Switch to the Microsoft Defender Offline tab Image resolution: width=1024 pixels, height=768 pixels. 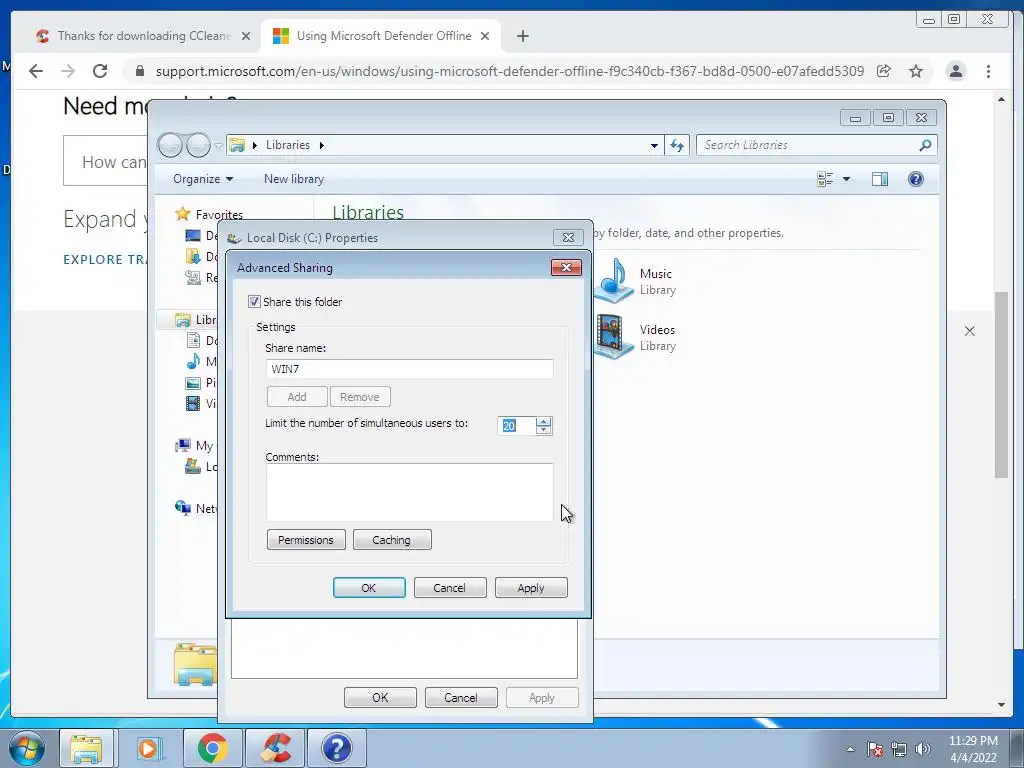(374, 36)
